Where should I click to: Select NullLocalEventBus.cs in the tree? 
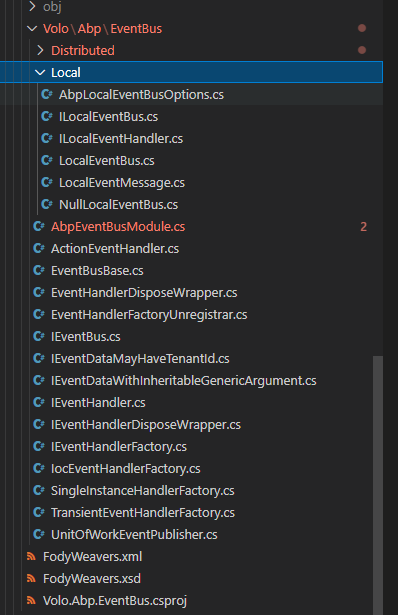coord(118,205)
